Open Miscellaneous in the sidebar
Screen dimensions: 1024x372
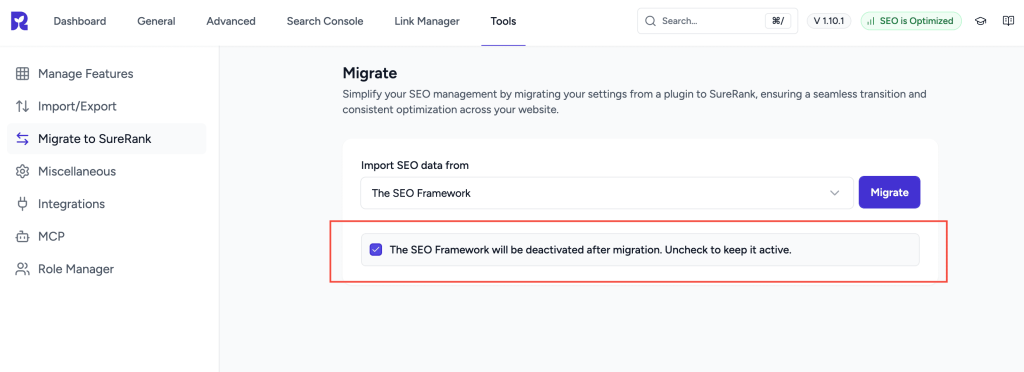point(106,172)
